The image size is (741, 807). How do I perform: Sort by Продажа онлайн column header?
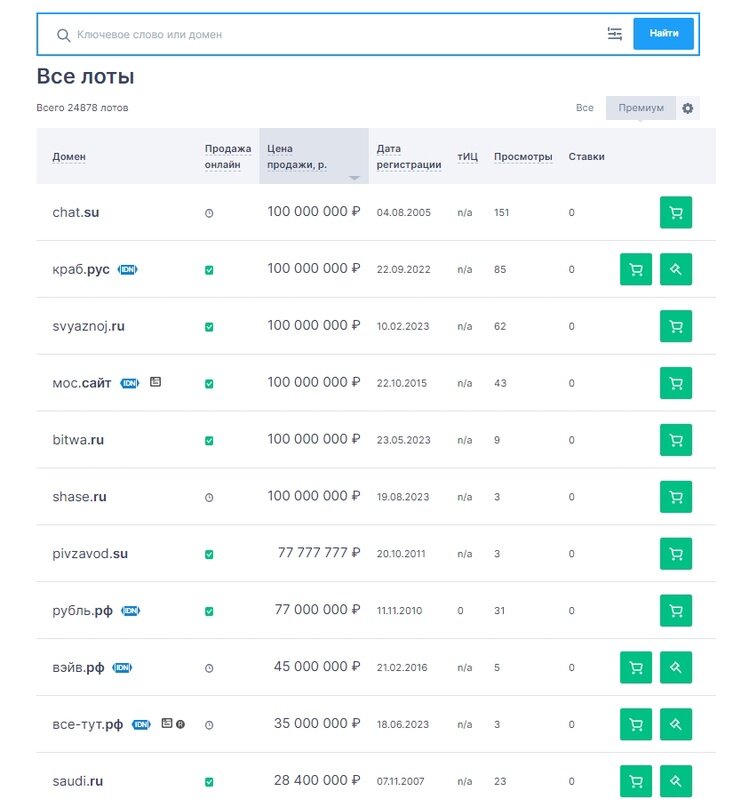tap(228, 156)
